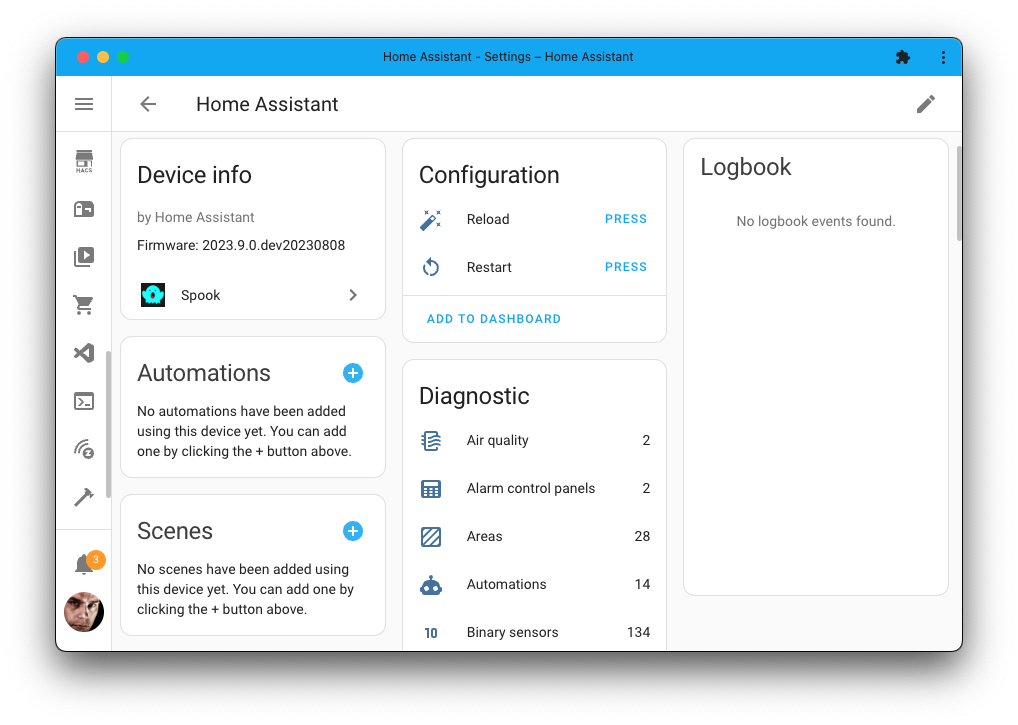Screen dimensions: 1018x725
Task: Open the browser extensions puzzle icon
Action: (x=903, y=57)
